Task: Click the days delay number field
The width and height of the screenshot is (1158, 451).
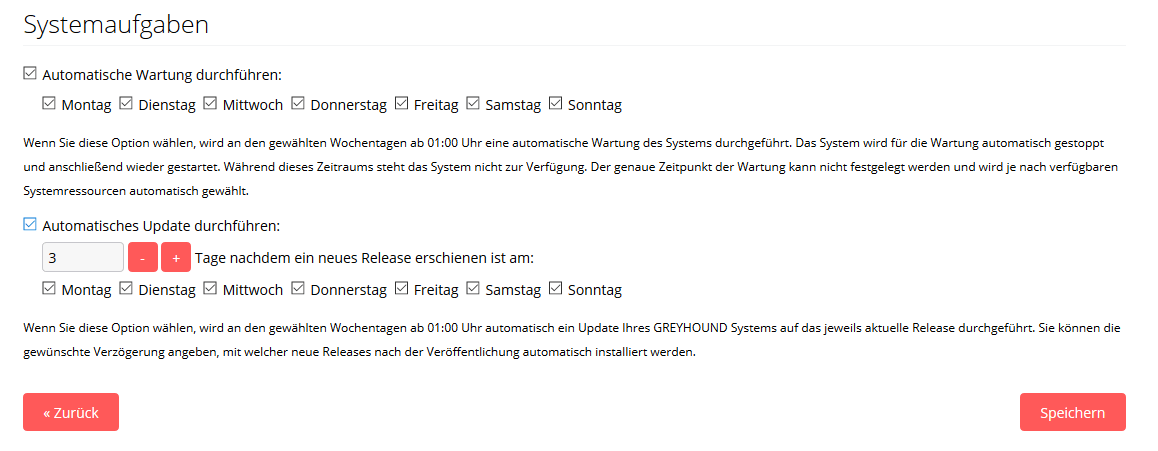Action: (x=83, y=258)
